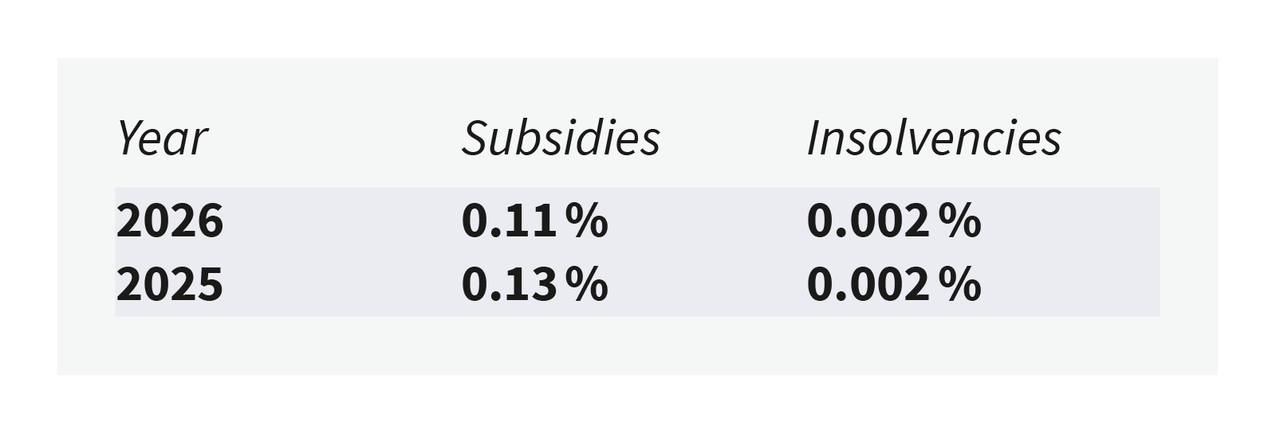Click the gap between 0.13 % and 0.002 %
The height and width of the screenshot is (433, 1276).
[706, 285]
